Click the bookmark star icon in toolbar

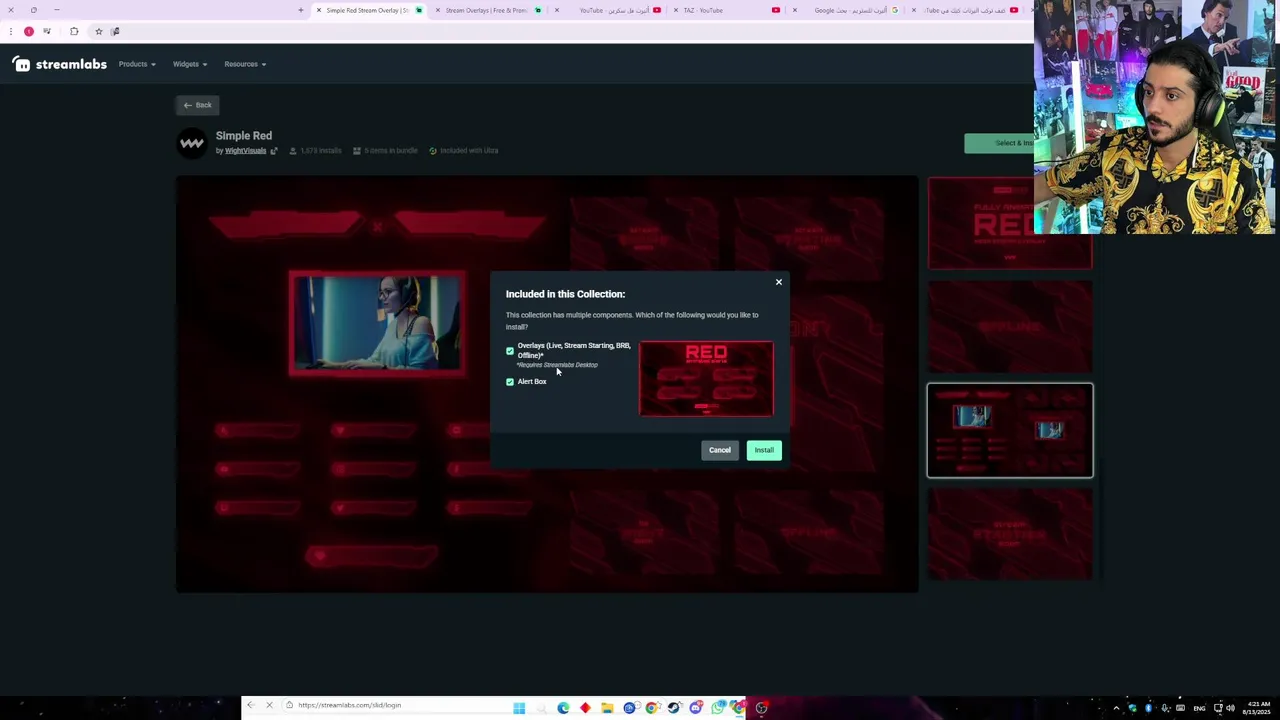point(98,31)
